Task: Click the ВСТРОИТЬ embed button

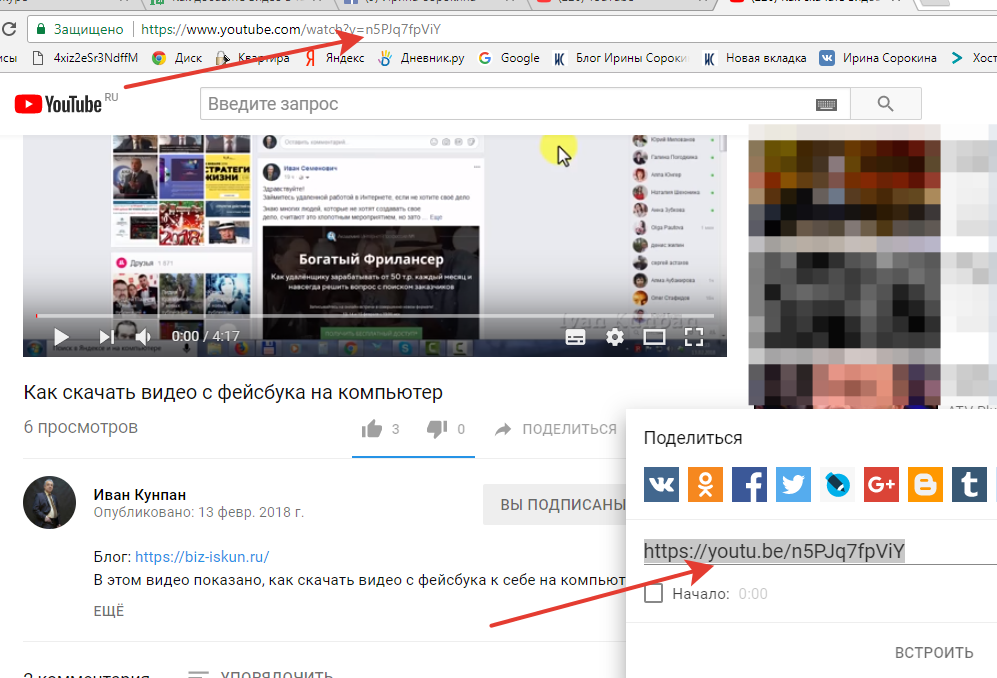Action: click(x=934, y=653)
